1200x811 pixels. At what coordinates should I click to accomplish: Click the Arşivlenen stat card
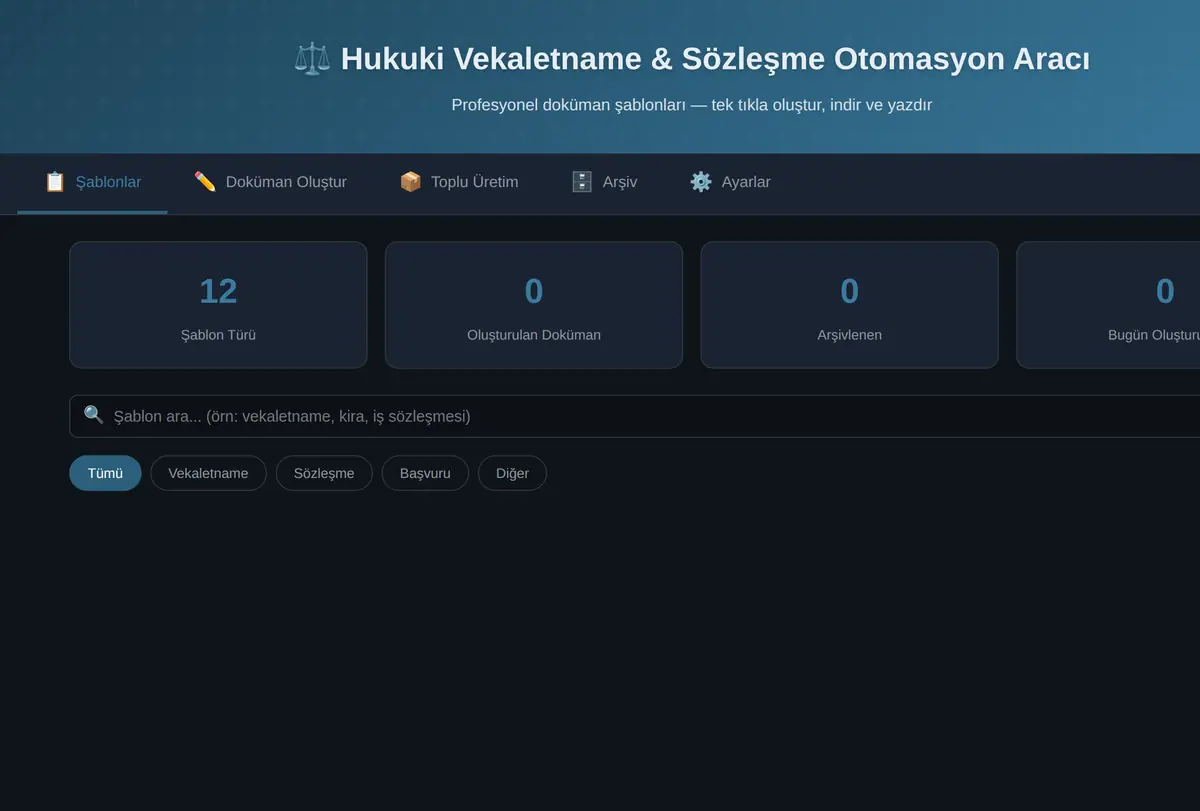click(x=849, y=305)
